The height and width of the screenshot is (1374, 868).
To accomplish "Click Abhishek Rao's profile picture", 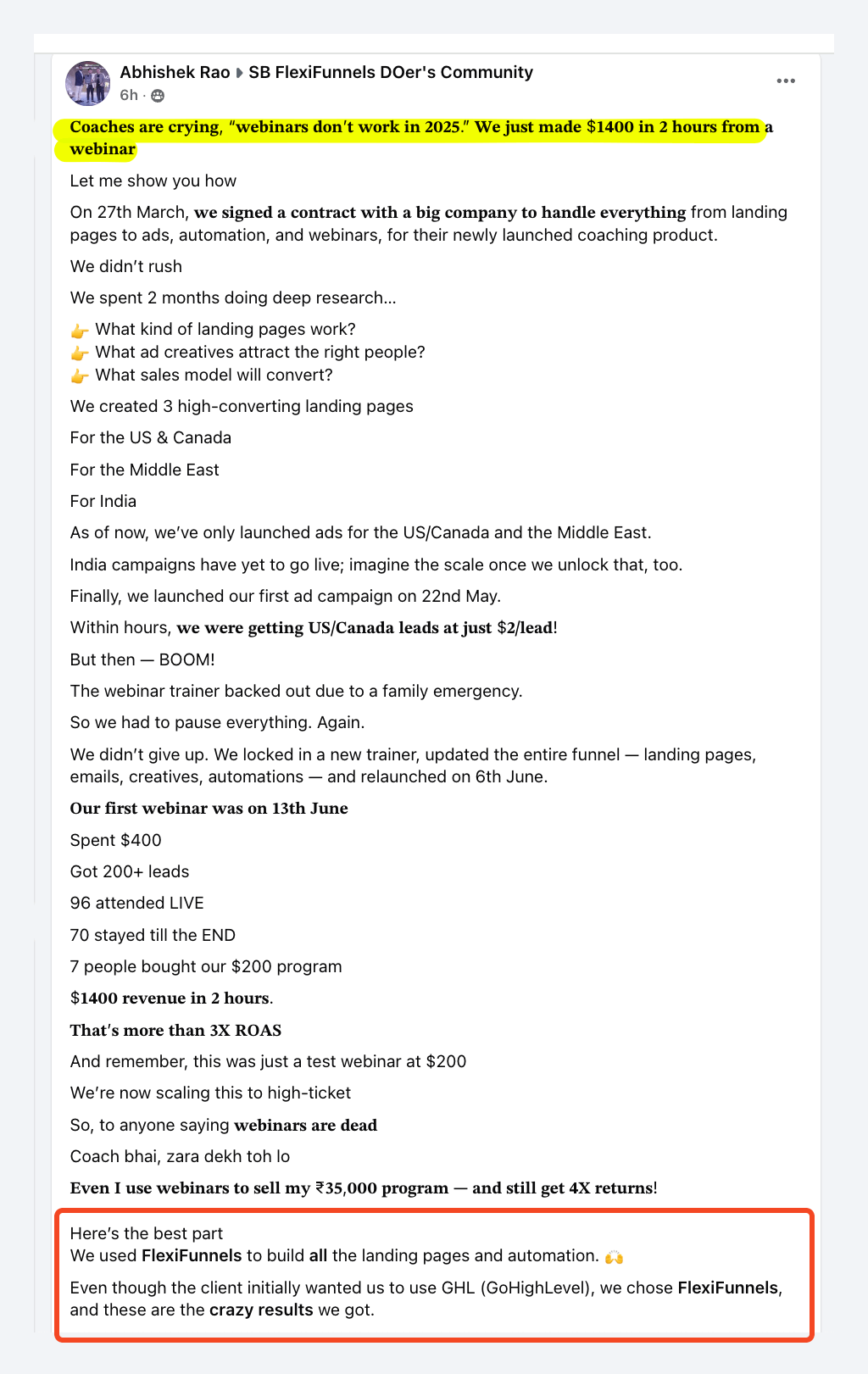I will click(87, 83).
